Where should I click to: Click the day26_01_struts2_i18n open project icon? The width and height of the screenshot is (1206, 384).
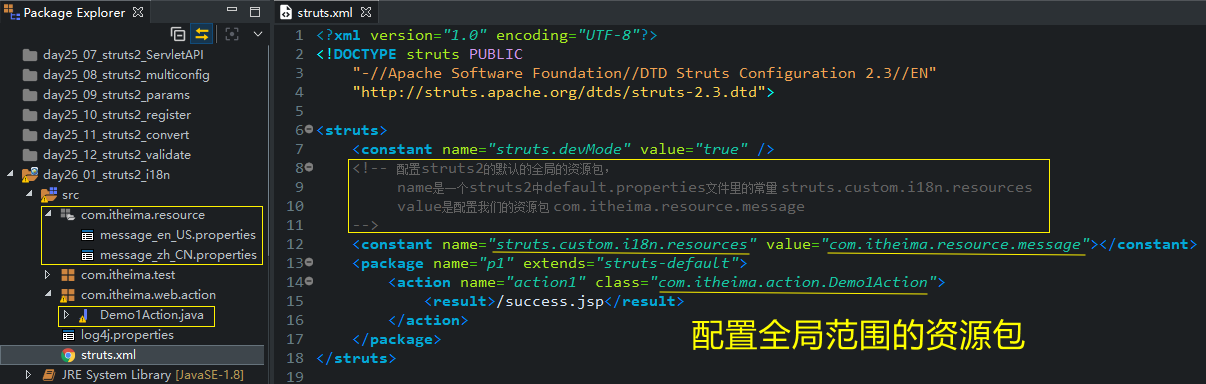(30, 175)
